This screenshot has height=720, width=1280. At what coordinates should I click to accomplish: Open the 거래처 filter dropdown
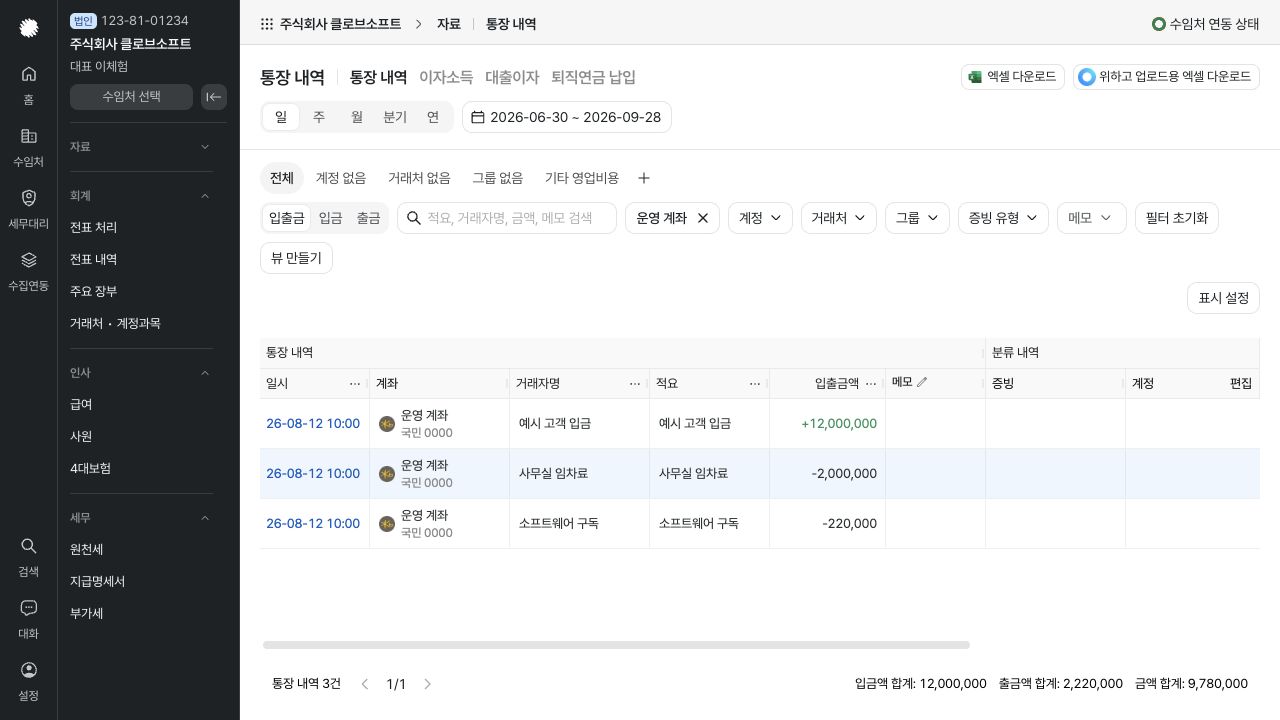(x=838, y=218)
